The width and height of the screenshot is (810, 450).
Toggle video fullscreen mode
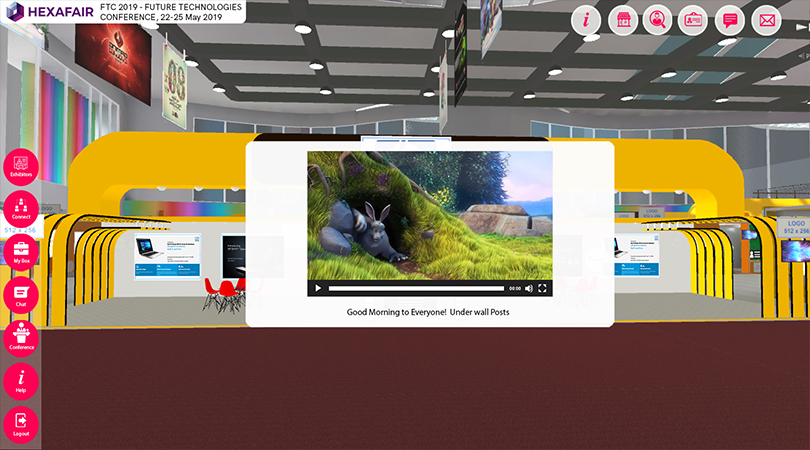point(542,288)
